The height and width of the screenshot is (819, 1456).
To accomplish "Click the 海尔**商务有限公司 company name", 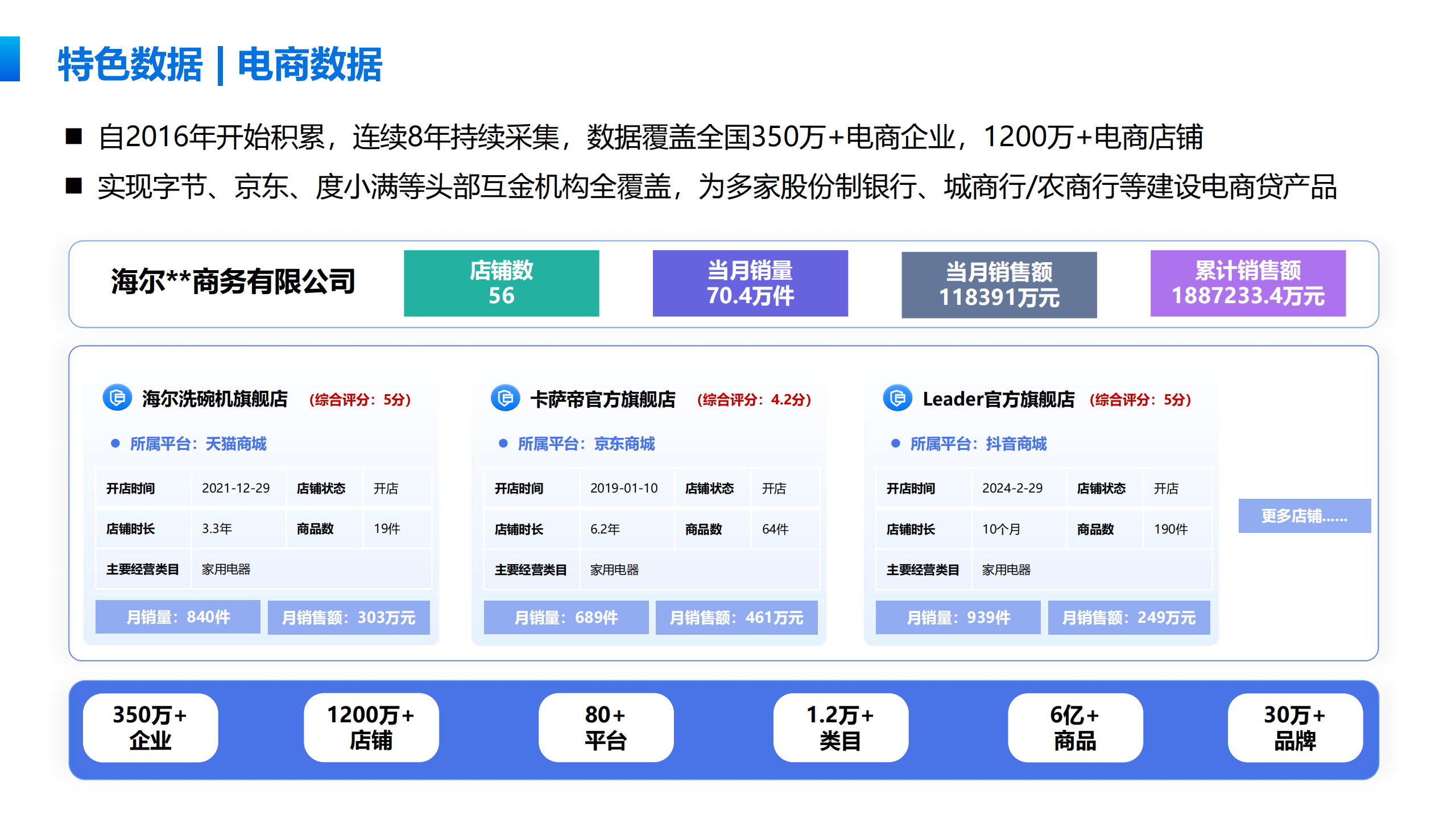I will tap(233, 282).
